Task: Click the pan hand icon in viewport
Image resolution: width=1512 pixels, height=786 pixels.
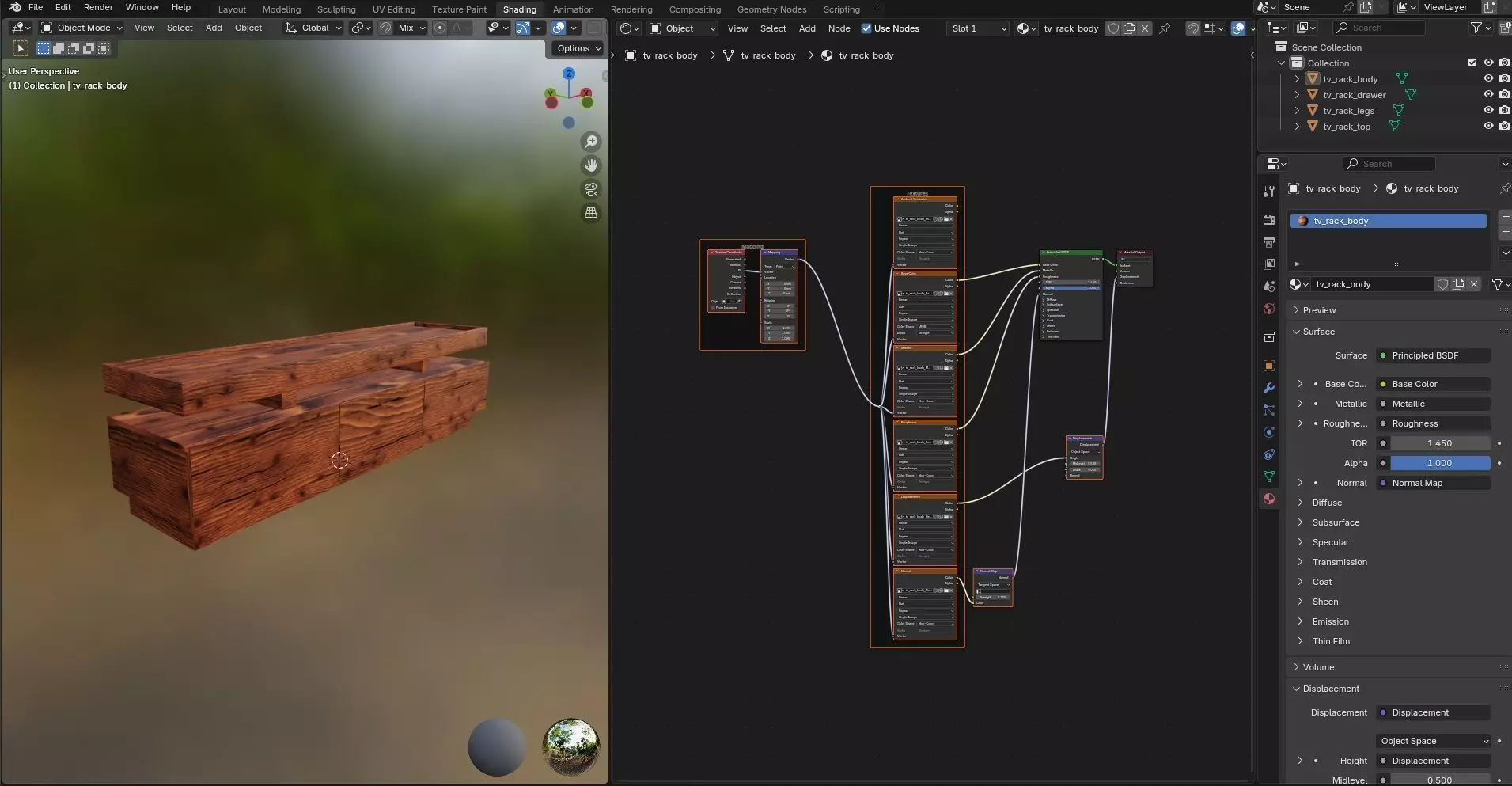Action: tap(591, 165)
